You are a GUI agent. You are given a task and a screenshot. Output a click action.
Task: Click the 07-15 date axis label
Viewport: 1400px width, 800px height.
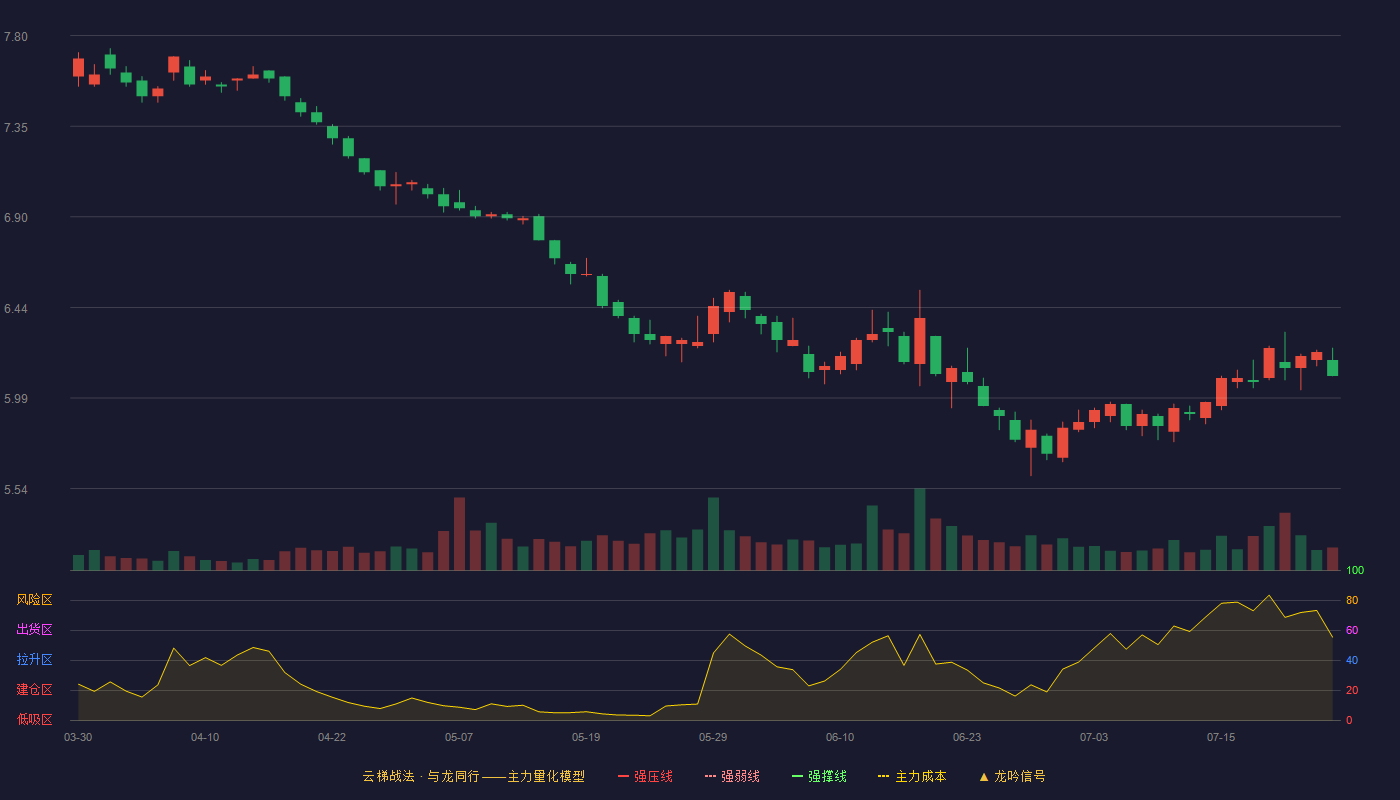coord(1221,737)
